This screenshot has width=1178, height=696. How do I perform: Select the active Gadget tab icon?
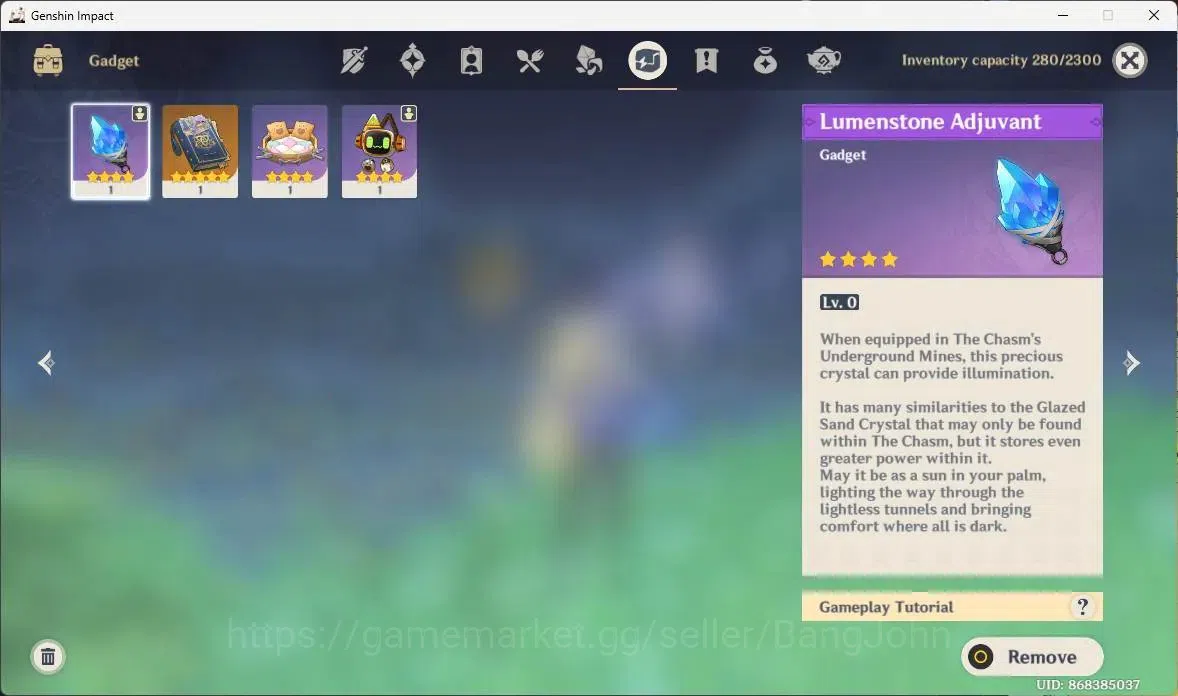tap(648, 61)
